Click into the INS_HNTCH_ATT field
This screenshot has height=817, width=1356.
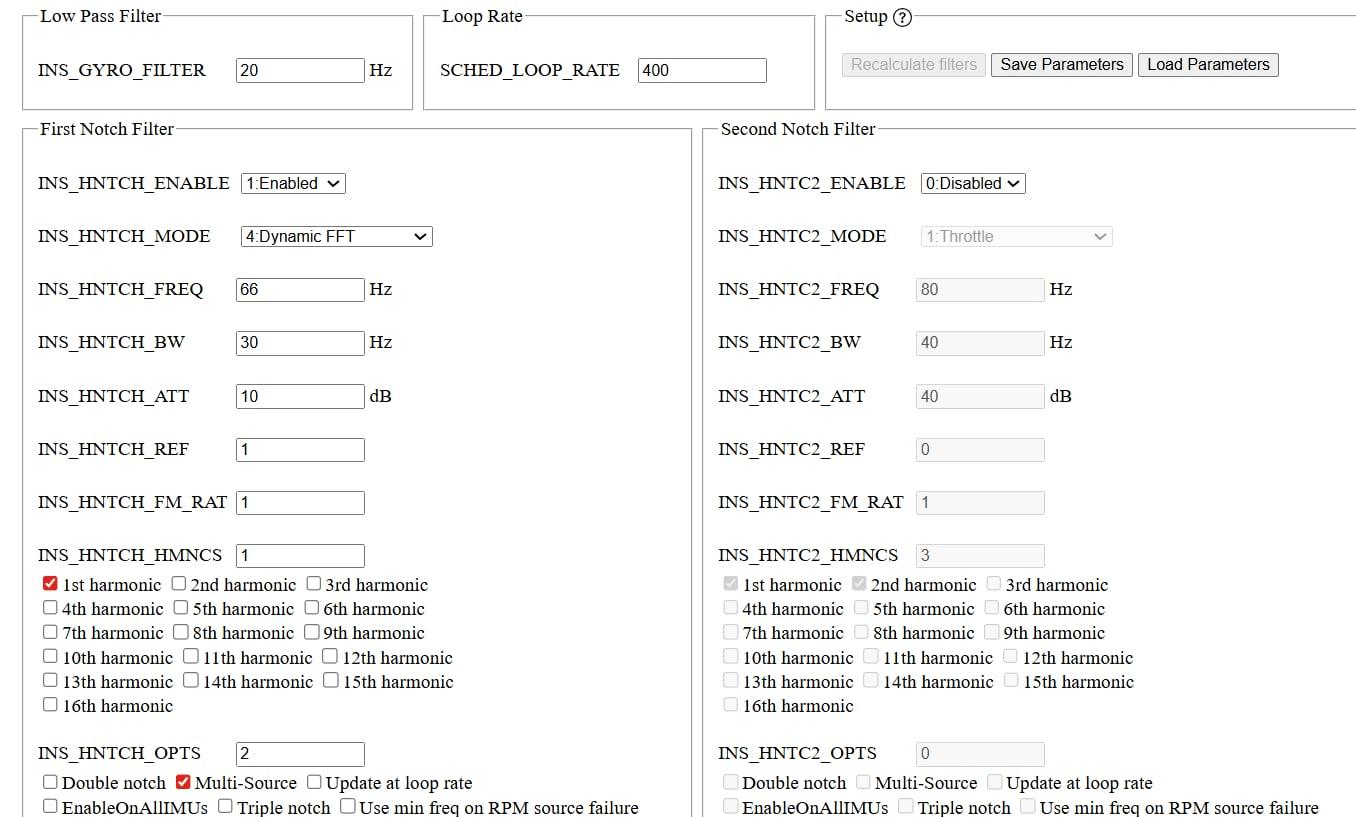[x=300, y=396]
